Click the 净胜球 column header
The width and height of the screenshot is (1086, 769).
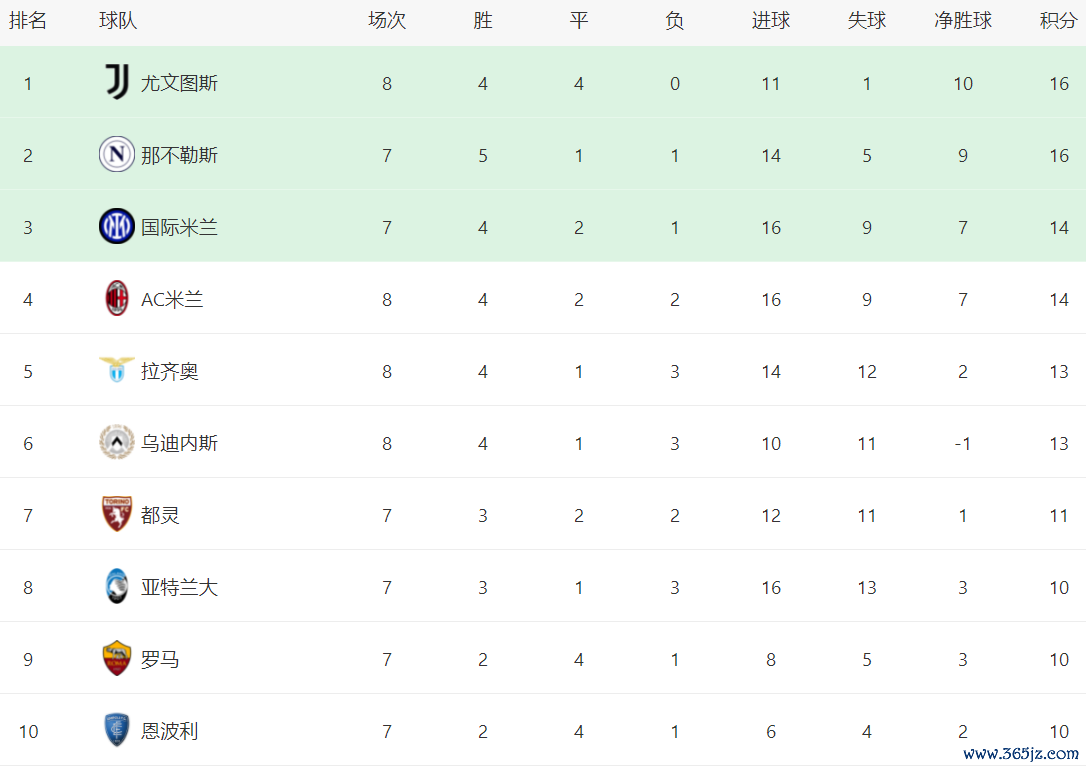pyautogui.click(x=963, y=21)
